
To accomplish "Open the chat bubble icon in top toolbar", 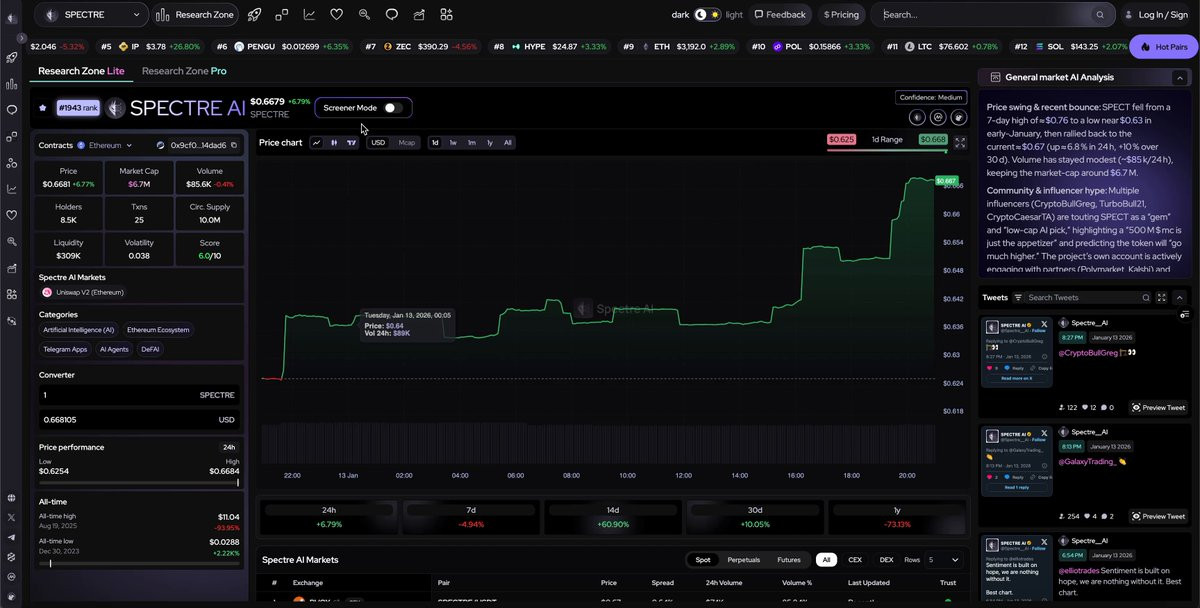I will coord(392,15).
